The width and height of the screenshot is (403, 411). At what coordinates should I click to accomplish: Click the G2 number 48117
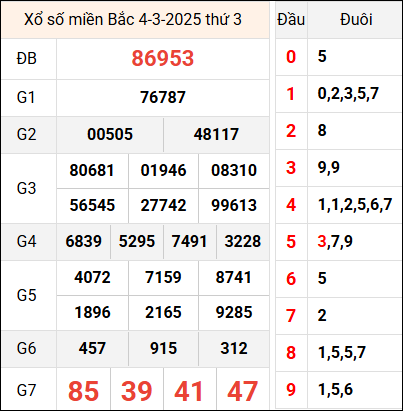point(216,134)
